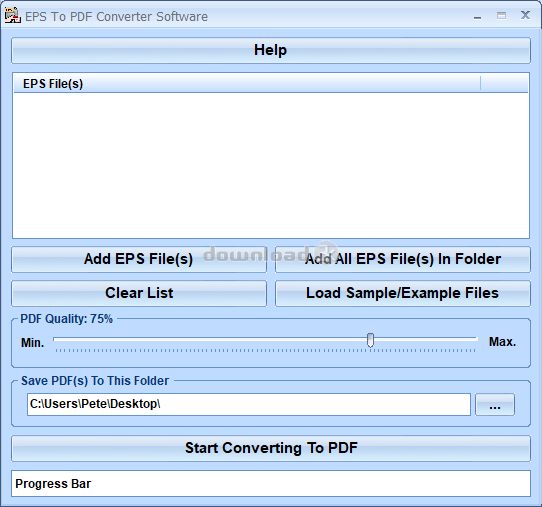This screenshot has width=542, height=507.
Task: Minimize the converter window
Action: click(477, 16)
